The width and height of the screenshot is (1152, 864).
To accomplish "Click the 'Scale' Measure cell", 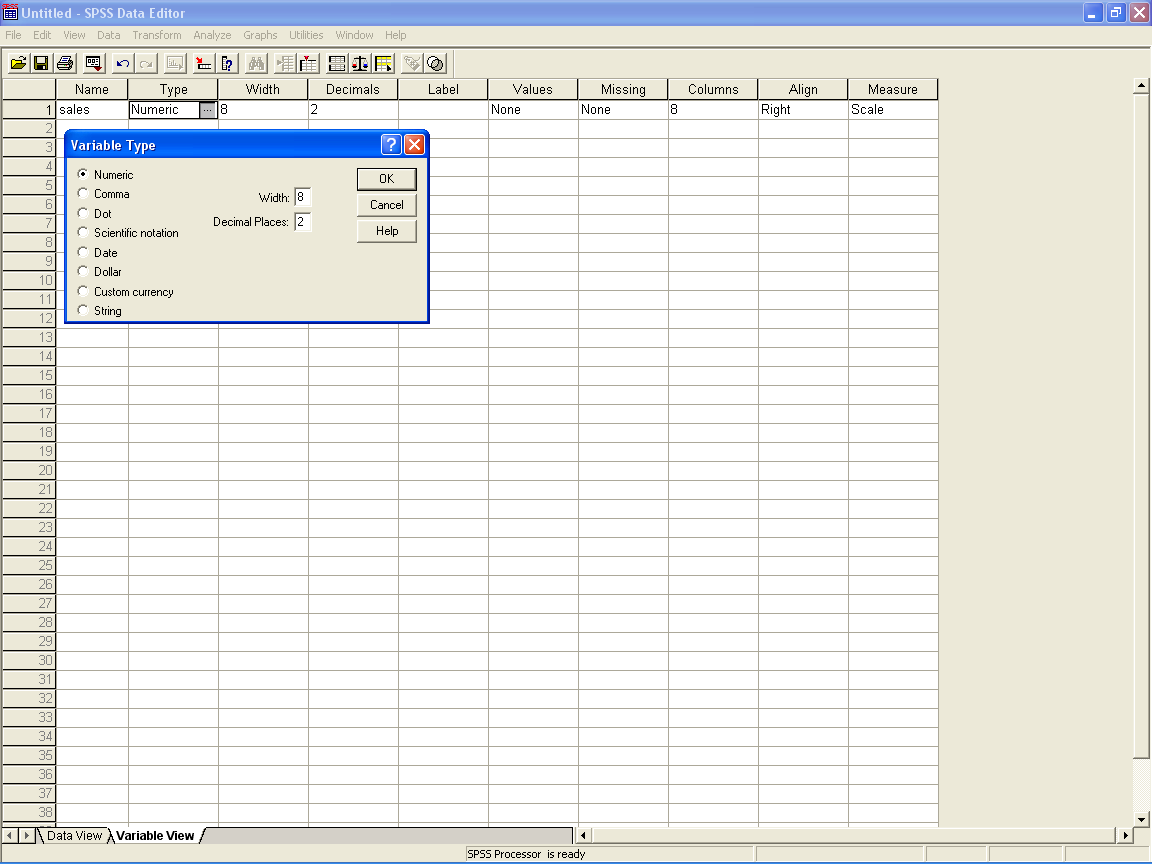I will 893,109.
